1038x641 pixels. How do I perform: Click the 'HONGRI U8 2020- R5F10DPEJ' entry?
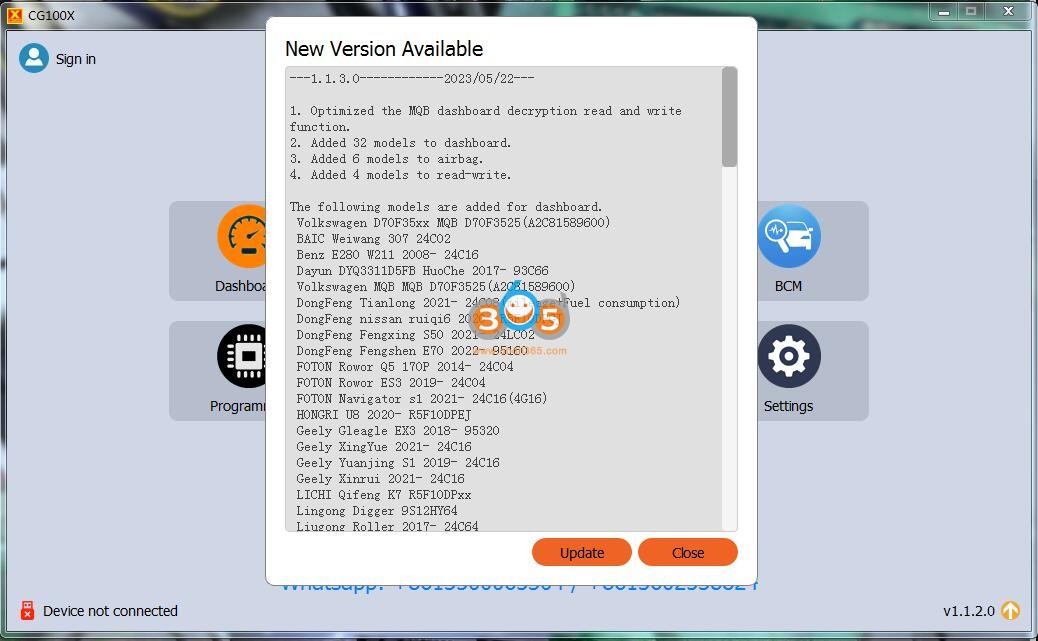(384, 415)
